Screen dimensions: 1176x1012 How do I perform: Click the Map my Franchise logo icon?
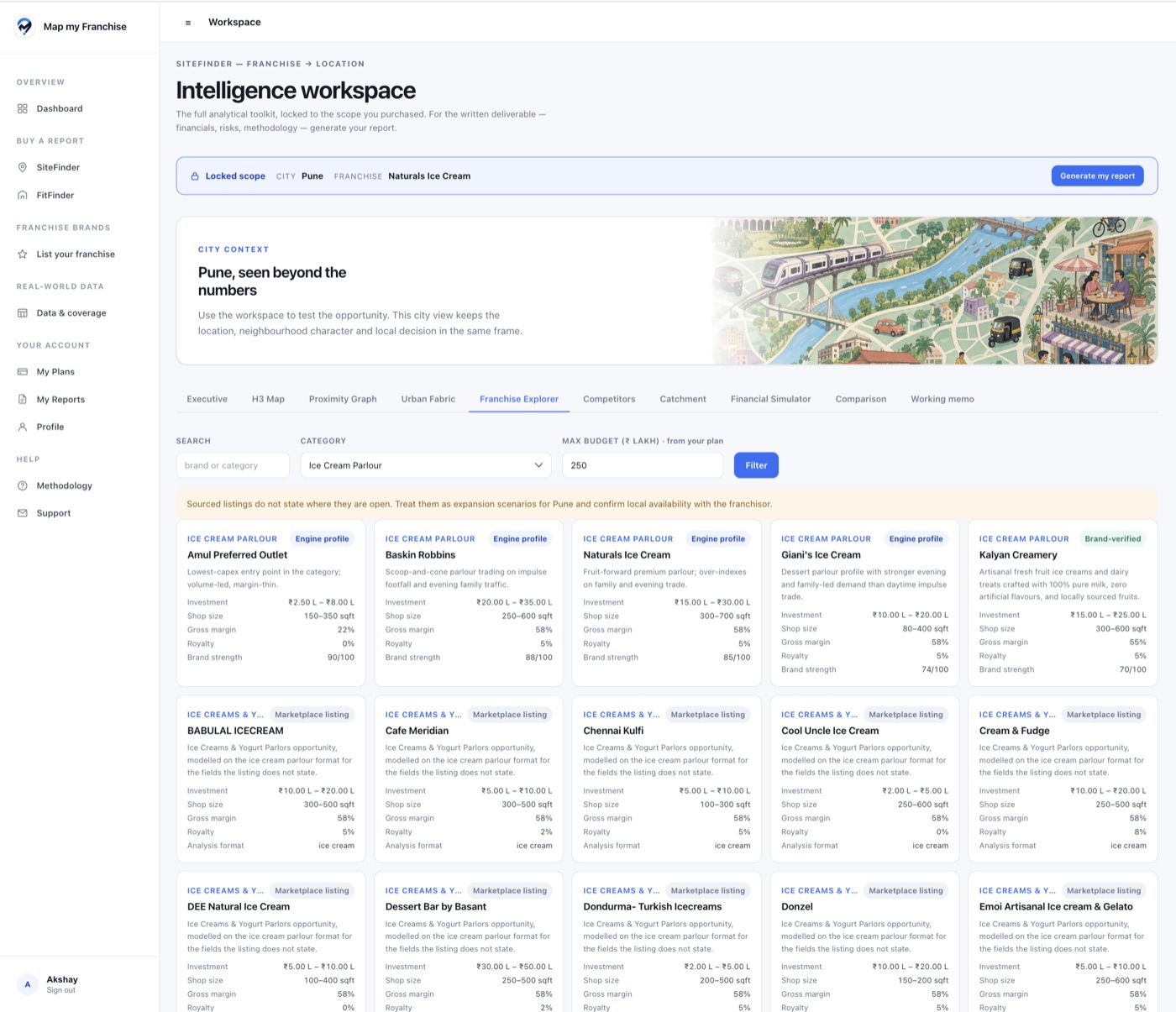tap(24, 26)
